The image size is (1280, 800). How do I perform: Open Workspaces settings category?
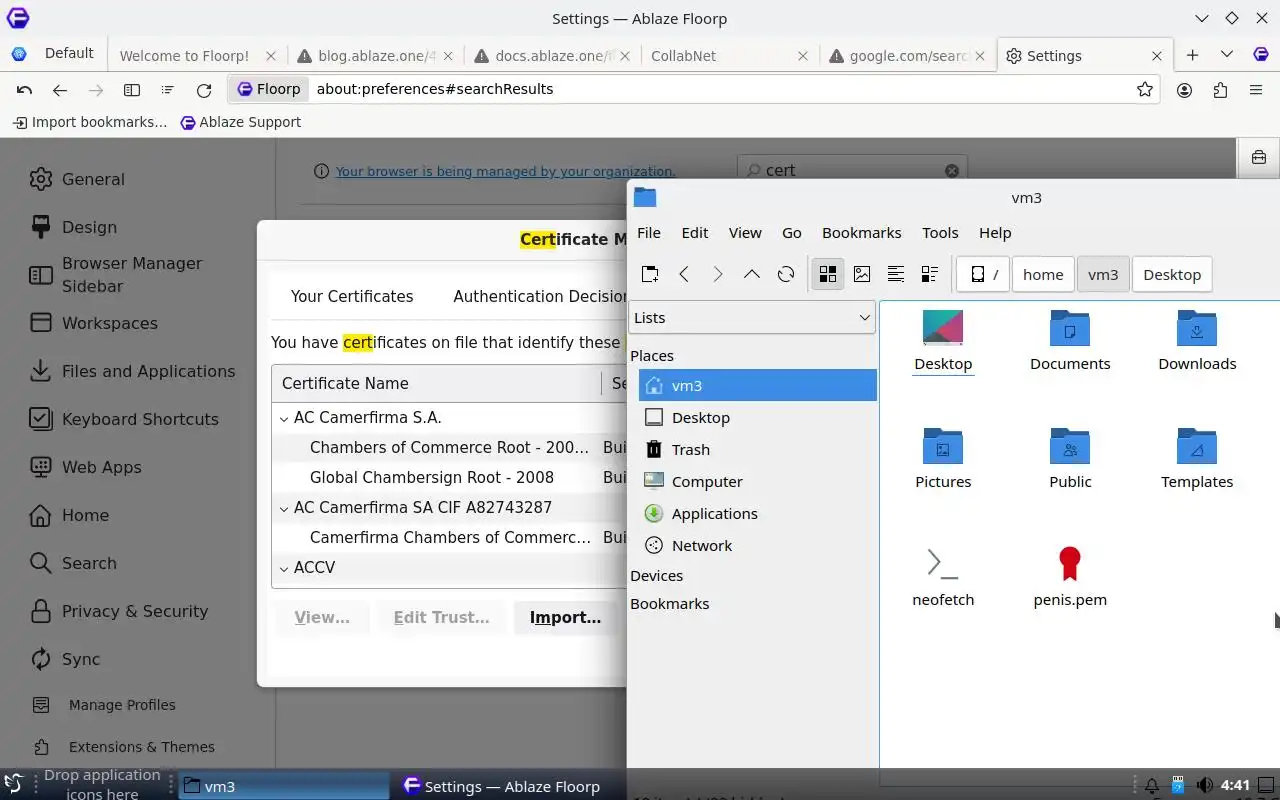pos(110,324)
